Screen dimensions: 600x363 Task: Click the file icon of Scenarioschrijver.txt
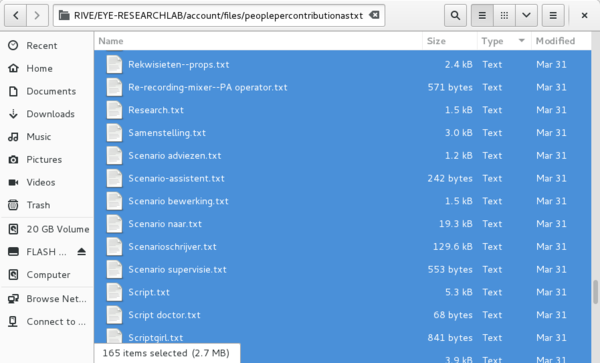[x=114, y=246]
